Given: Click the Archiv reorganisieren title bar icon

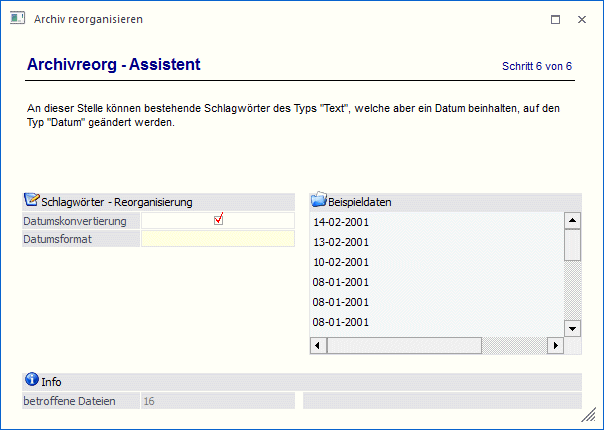Looking at the screenshot, I should (x=17, y=19).
